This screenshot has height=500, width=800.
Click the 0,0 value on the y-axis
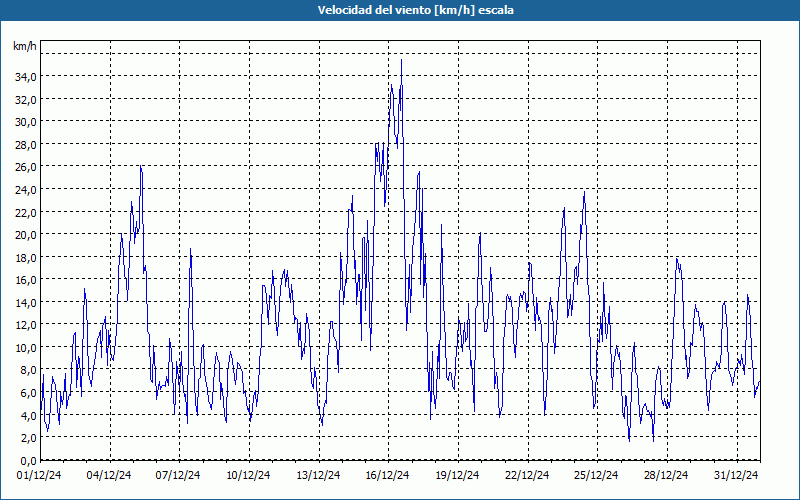coord(29,461)
